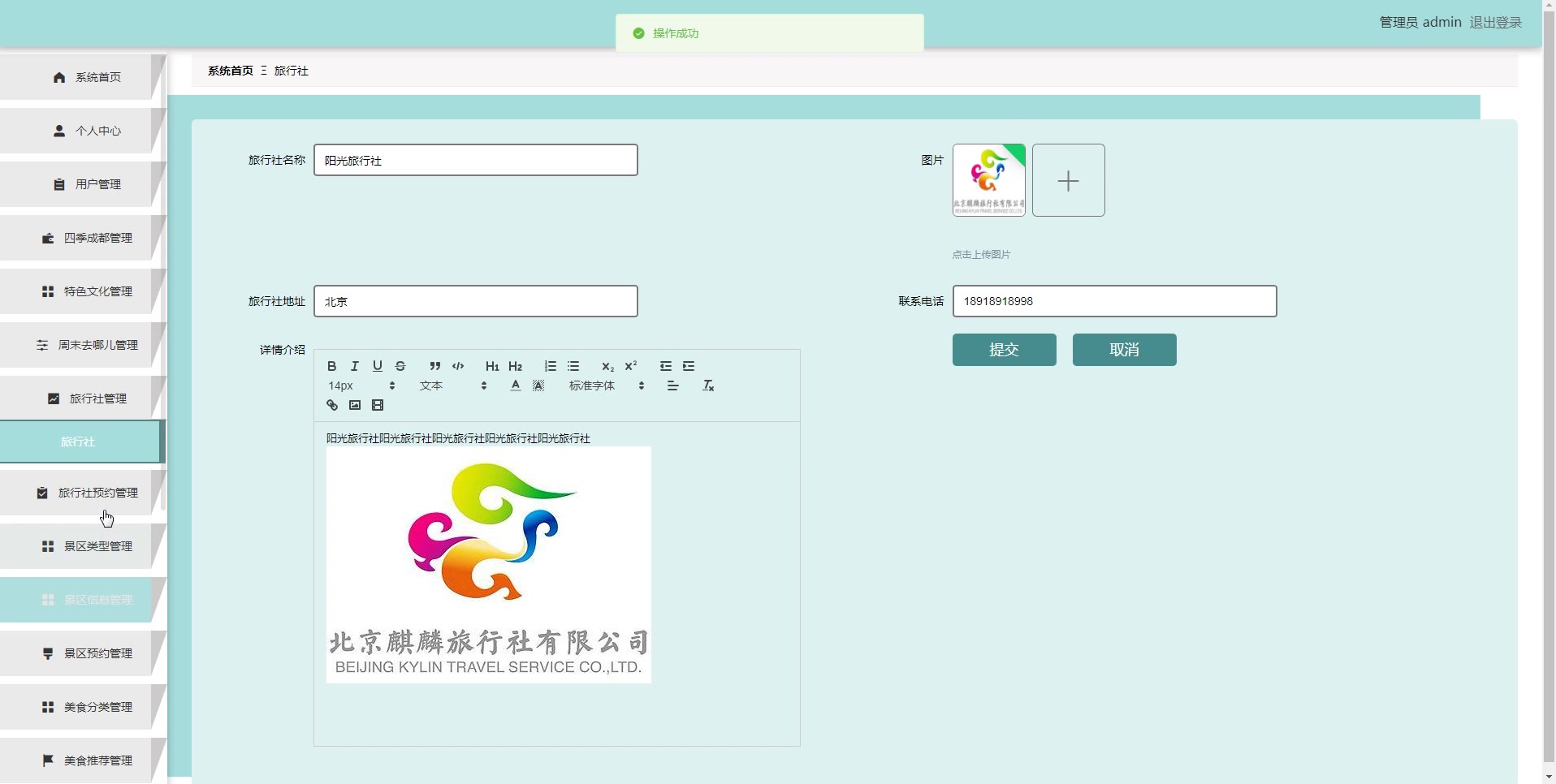The height and width of the screenshot is (784, 1556).
Task: Focus the 联系电话 input field
Action: (x=1114, y=301)
